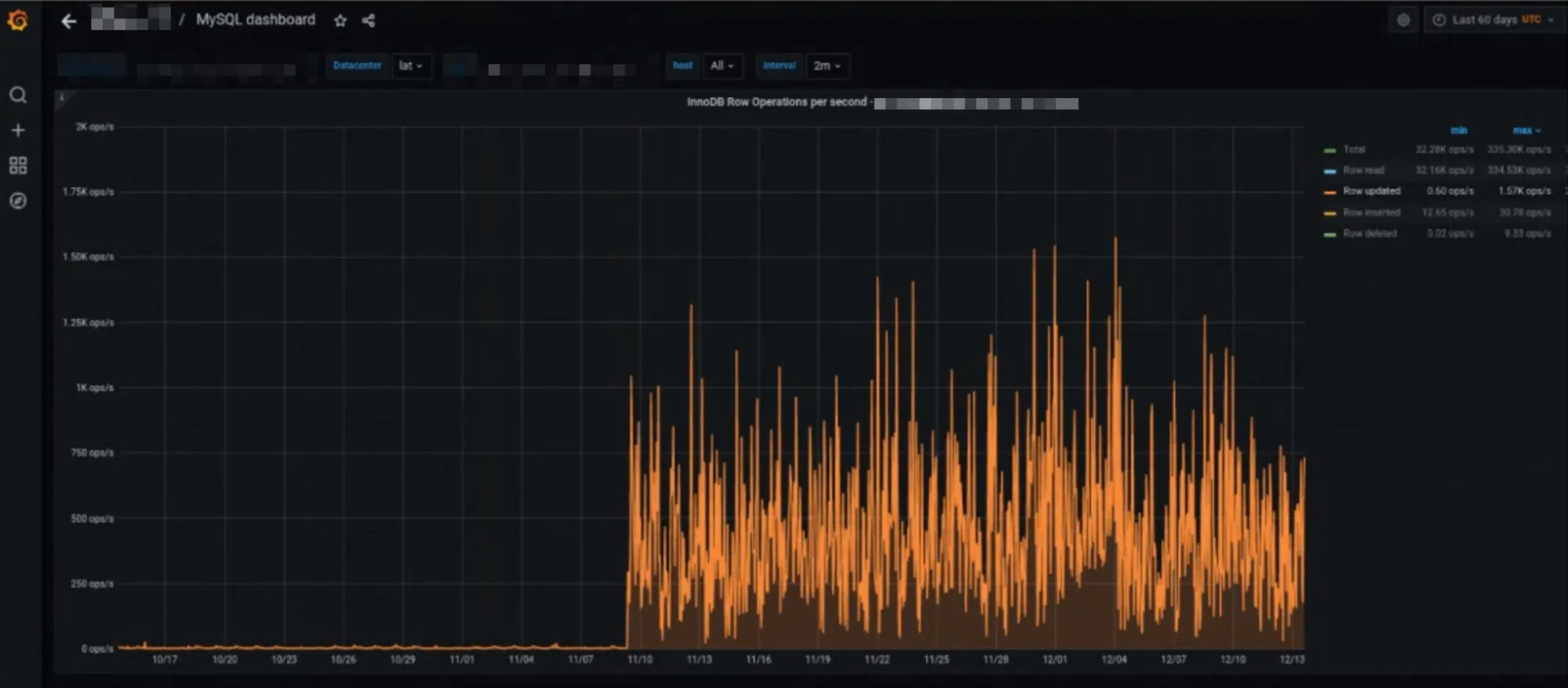Toggle the Total series in legend

1354,149
